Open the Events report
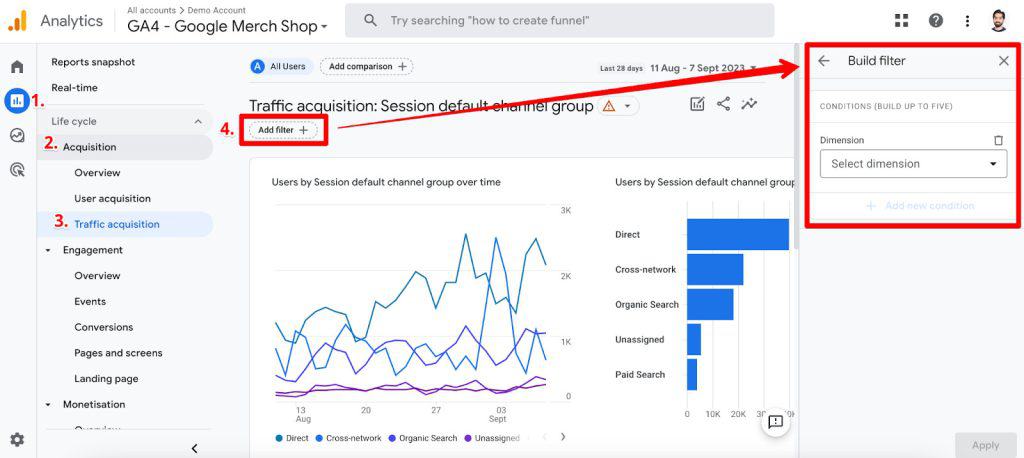The image size is (1024, 458). [x=90, y=302]
